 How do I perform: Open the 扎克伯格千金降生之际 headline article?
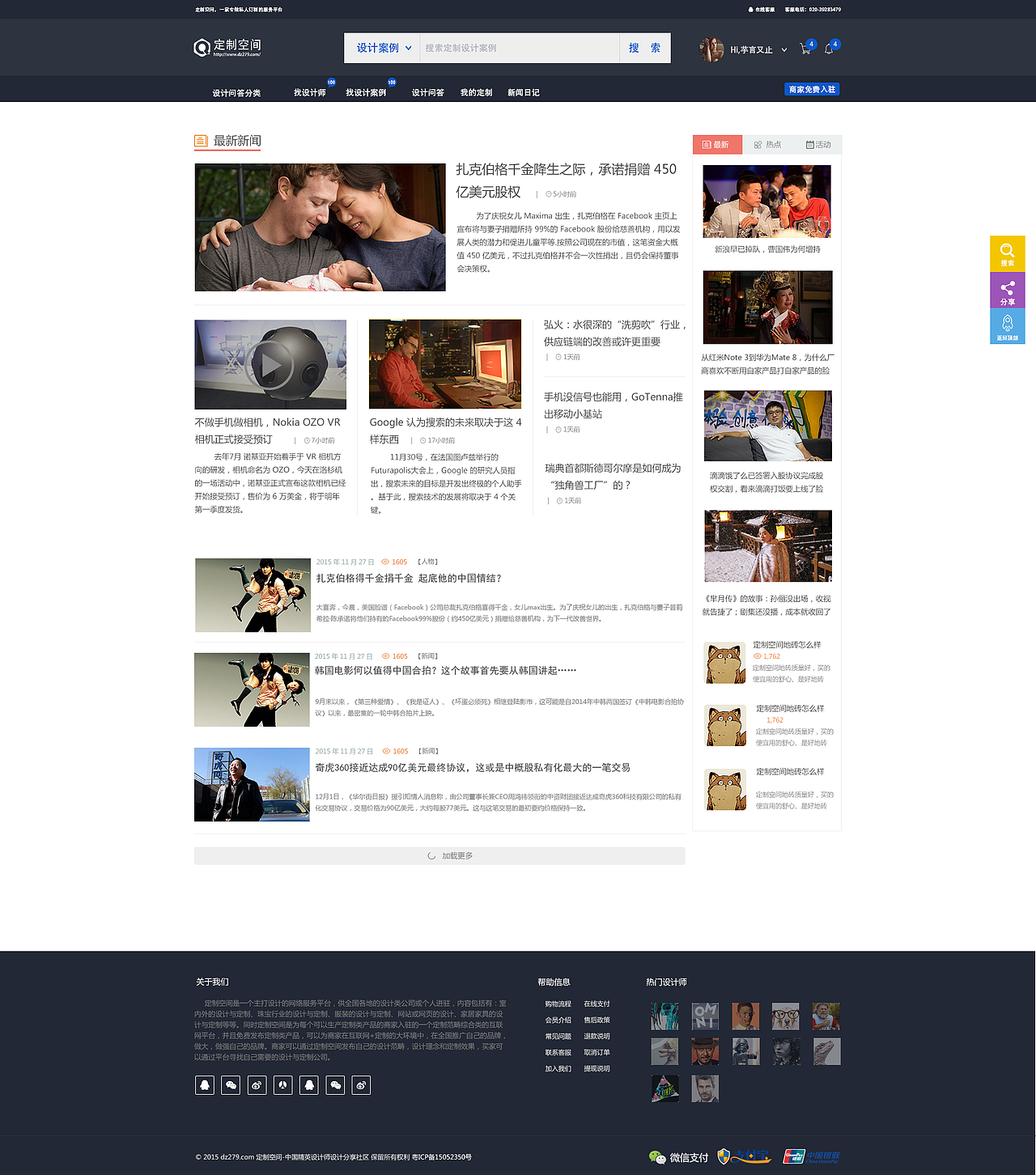[566, 180]
